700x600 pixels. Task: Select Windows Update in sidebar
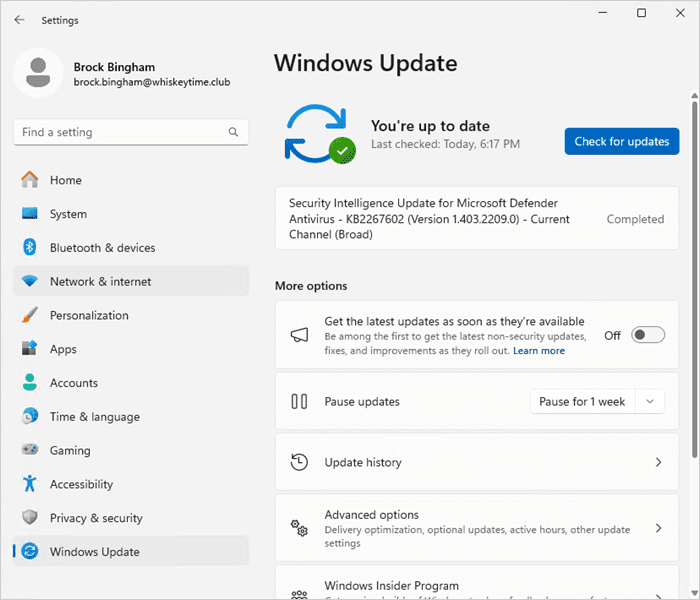click(131, 551)
